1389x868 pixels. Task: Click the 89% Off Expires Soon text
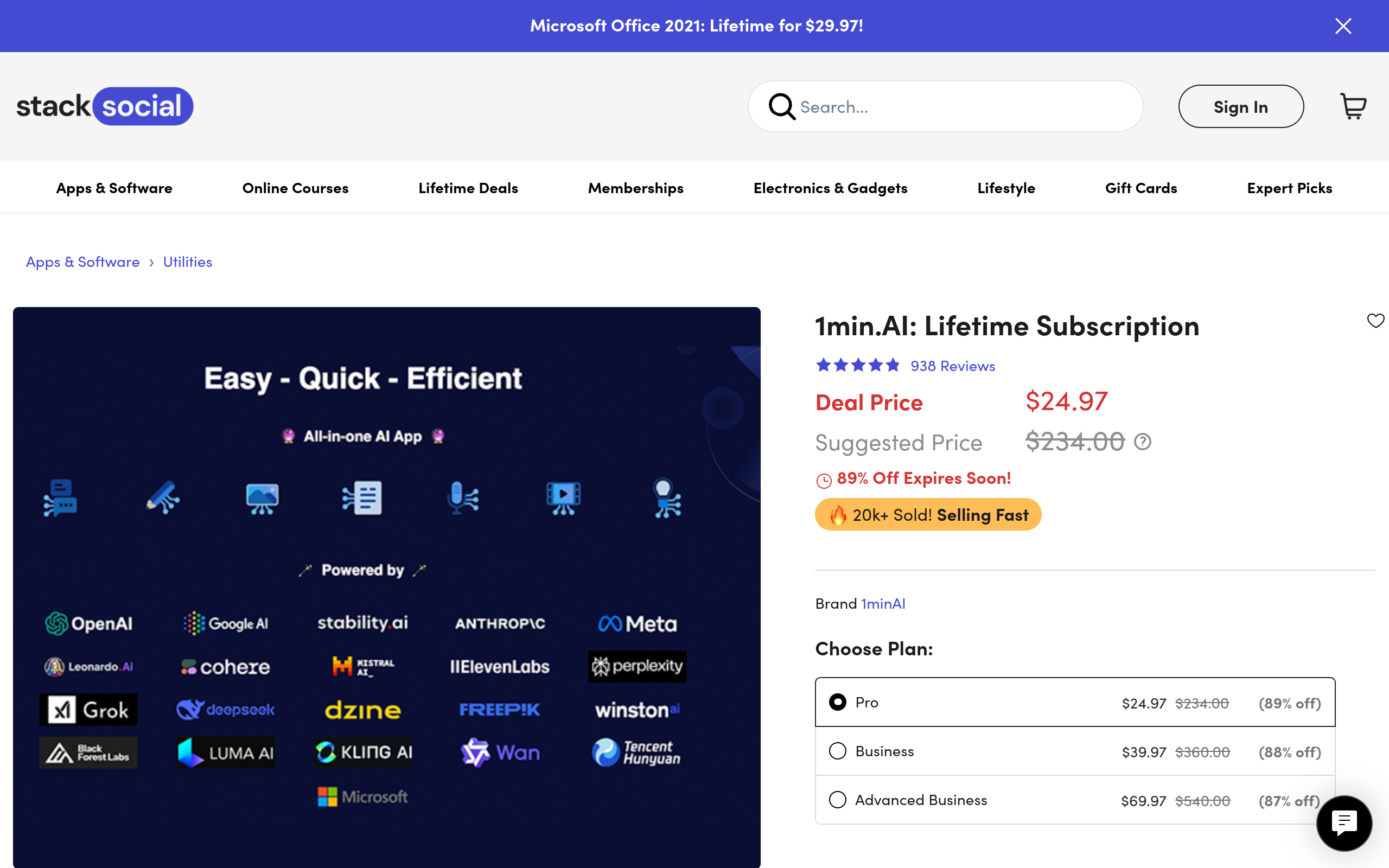(x=923, y=478)
